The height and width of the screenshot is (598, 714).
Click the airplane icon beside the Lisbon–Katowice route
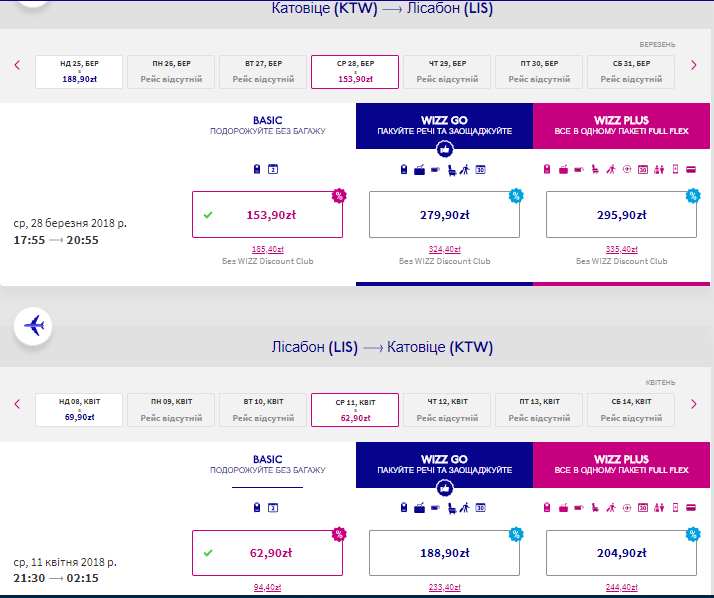pyautogui.click(x=35, y=325)
